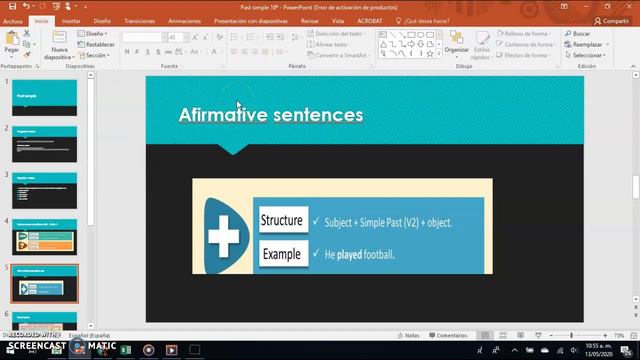Open the font size combo box
640x360 pixels.
click(178, 38)
